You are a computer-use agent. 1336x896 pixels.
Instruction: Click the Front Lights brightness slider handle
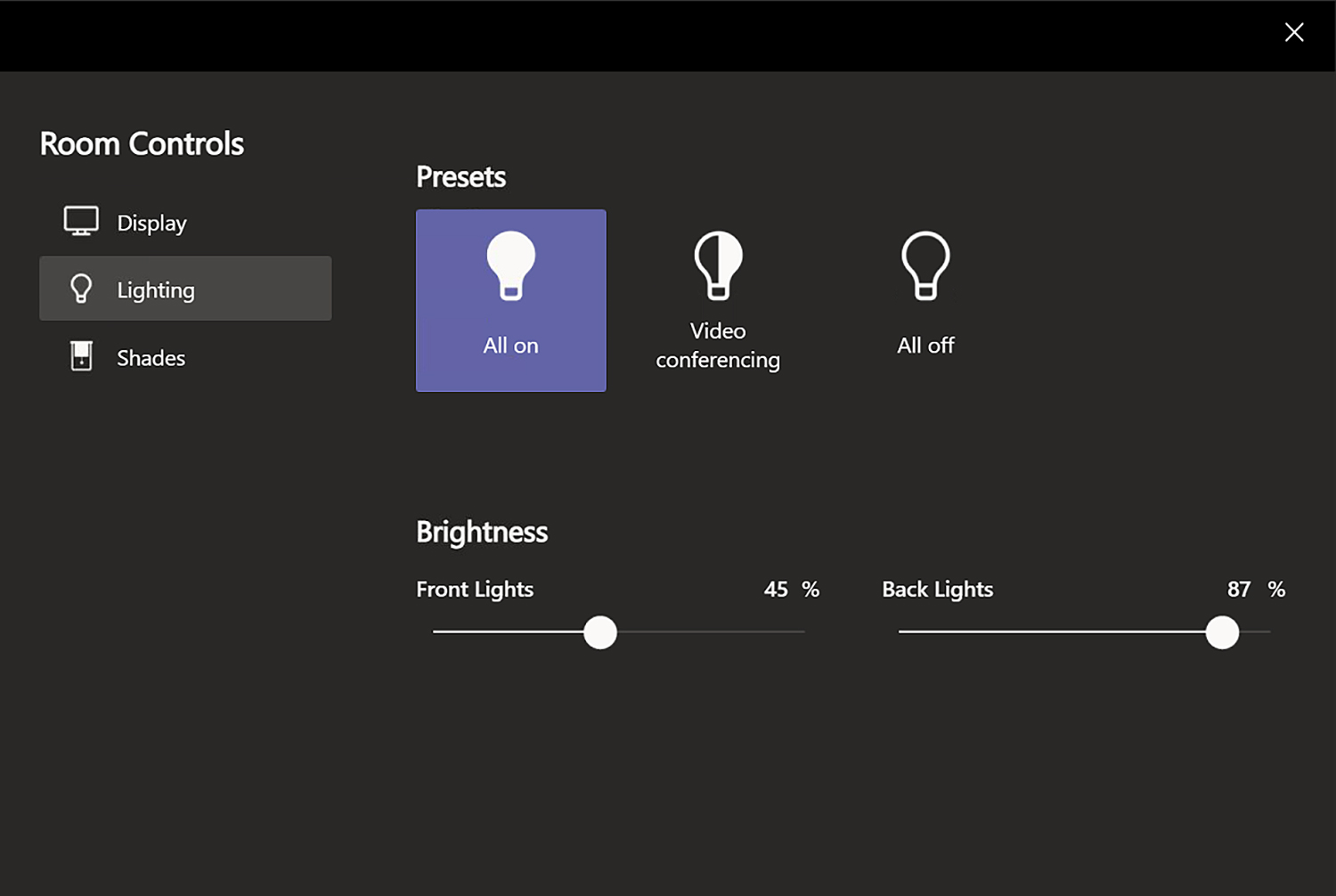click(600, 632)
